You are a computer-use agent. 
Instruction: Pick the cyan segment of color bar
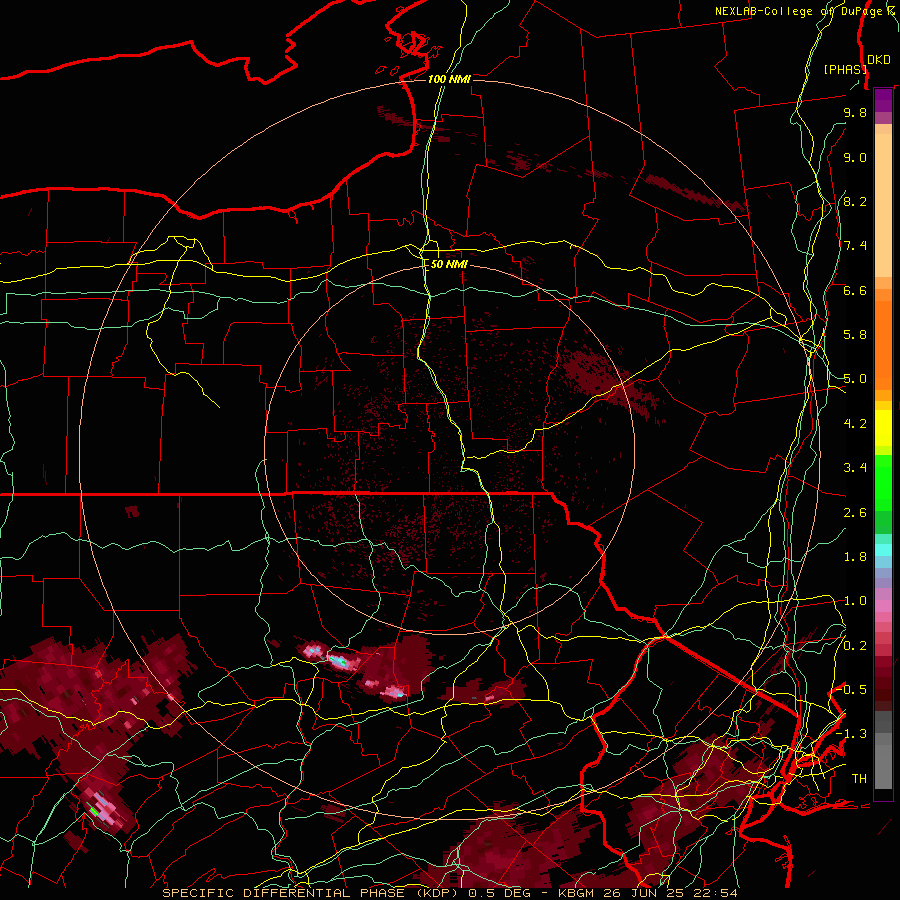pos(883,550)
